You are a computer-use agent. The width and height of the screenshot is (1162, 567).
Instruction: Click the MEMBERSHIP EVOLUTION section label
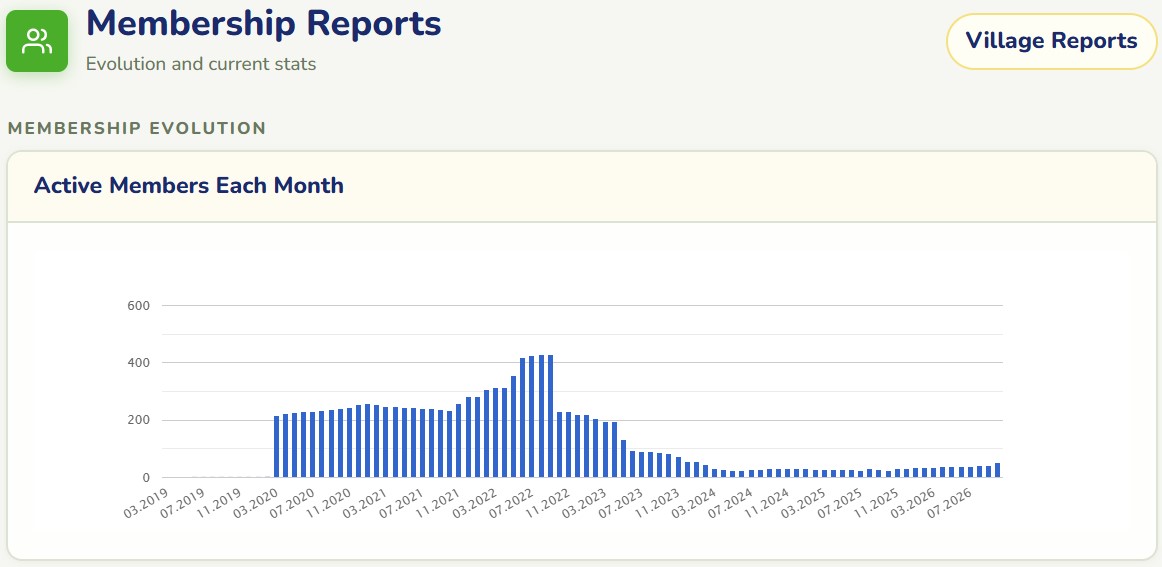point(137,128)
